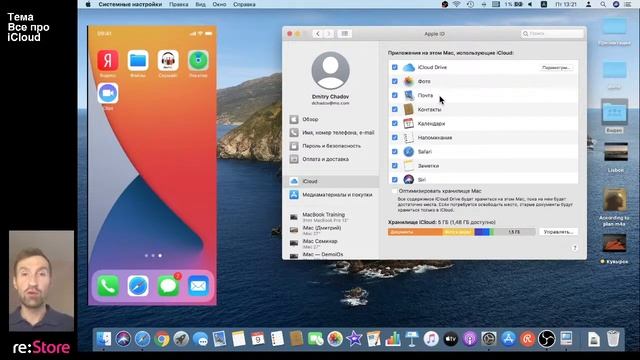The image size is (640, 360).
Task: Open Keynote in the Dock
Action: [x=411, y=339]
